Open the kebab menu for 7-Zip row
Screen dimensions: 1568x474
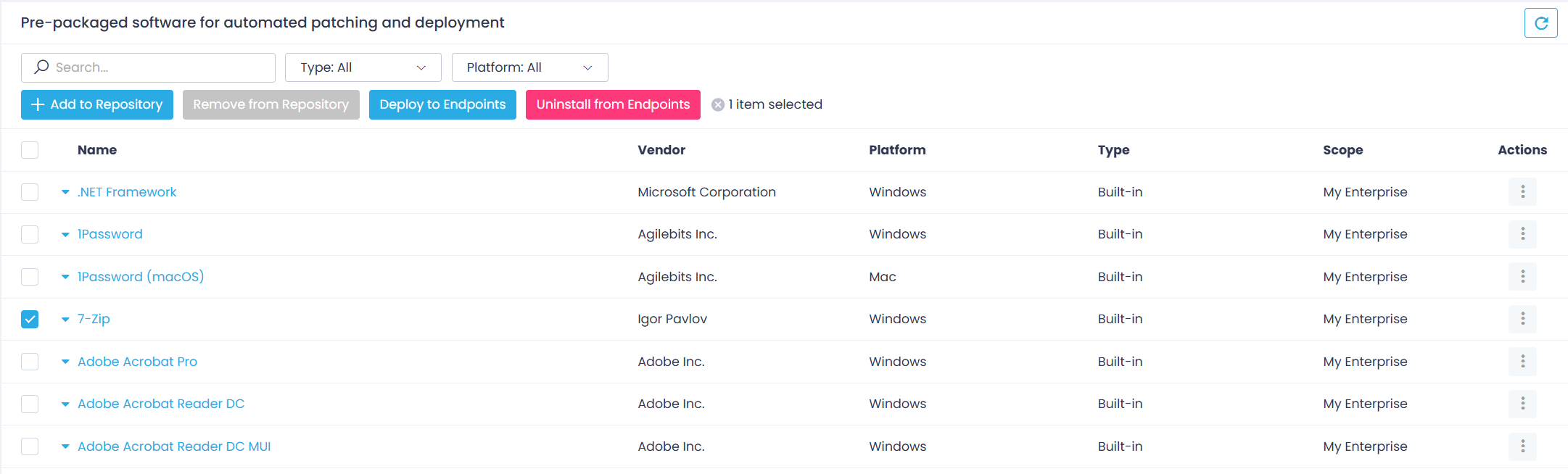(x=1522, y=319)
